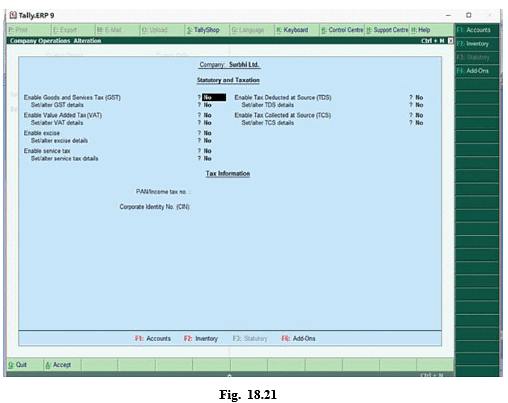Toggle Enable Tax Deducted at Source (TDS) value
This screenshot has height=403, width=508.
419,97
